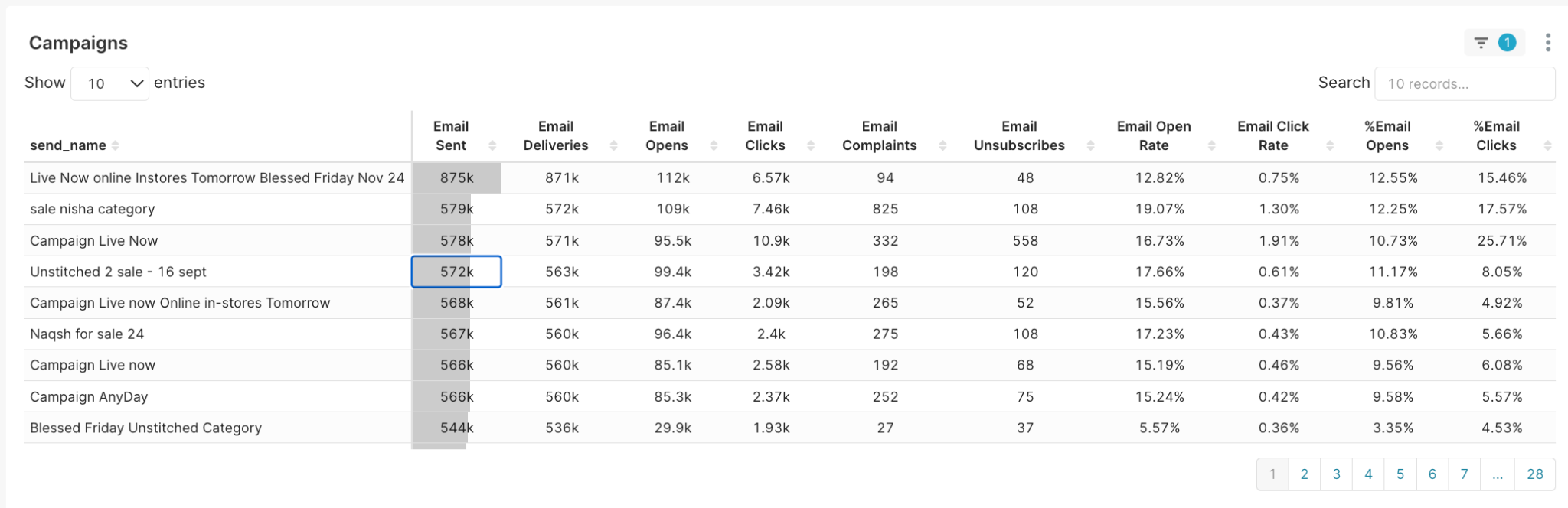Go to page 2 of results
Image resolution: width=1568 pixels, height=508 pixels.
[1305, 474]
